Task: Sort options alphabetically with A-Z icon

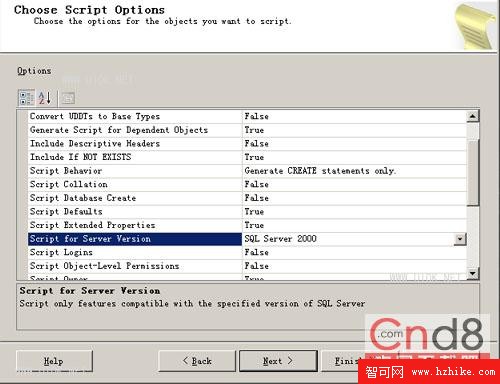Action: 44,98
